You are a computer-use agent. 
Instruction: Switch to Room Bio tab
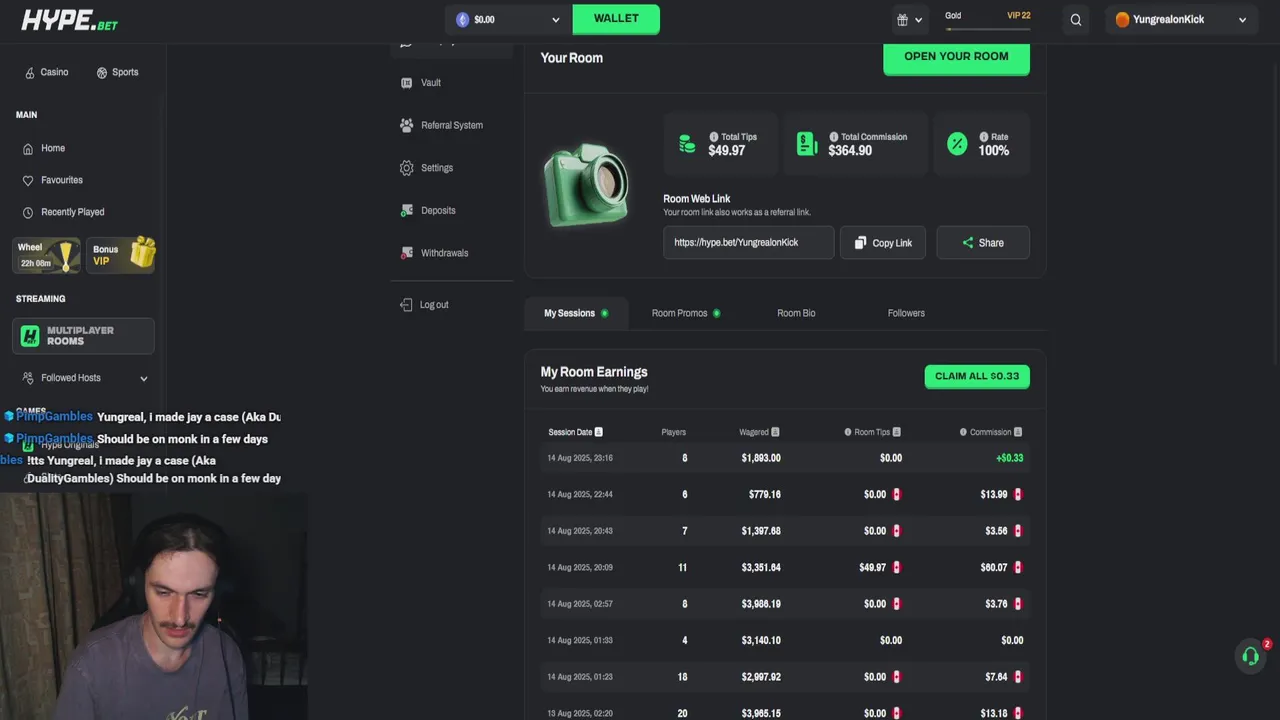coord(796,313)
